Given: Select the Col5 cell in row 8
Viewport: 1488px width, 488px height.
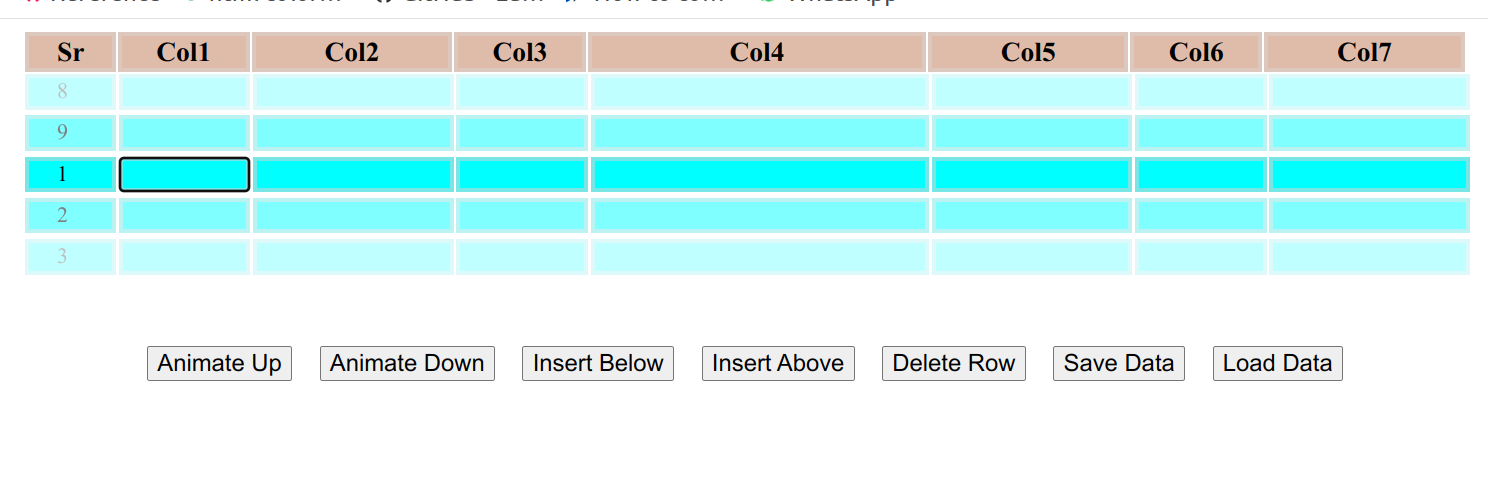Looking at the screenshot, I should 1031,92.
